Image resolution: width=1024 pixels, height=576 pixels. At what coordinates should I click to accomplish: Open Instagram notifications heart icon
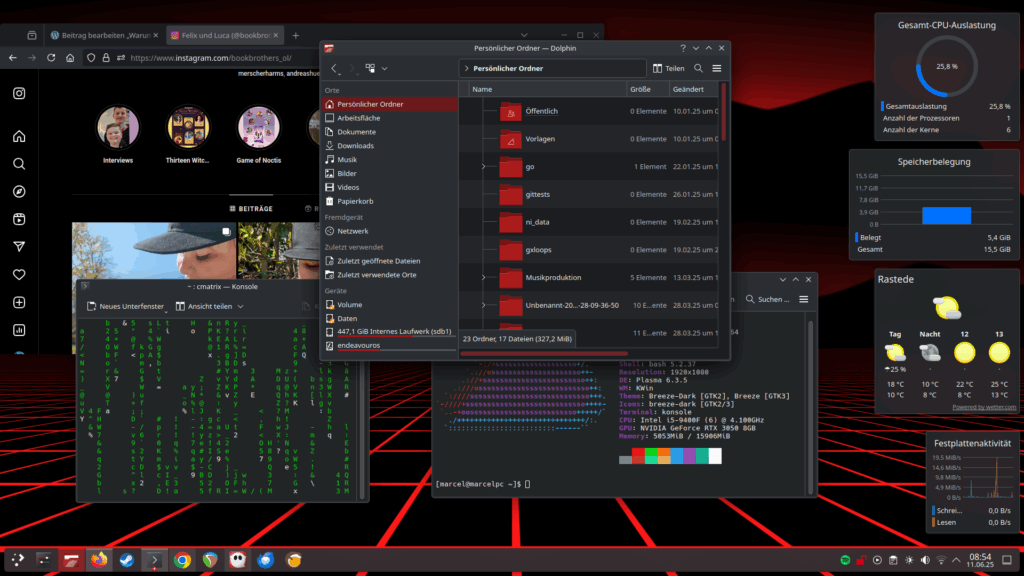19,275
